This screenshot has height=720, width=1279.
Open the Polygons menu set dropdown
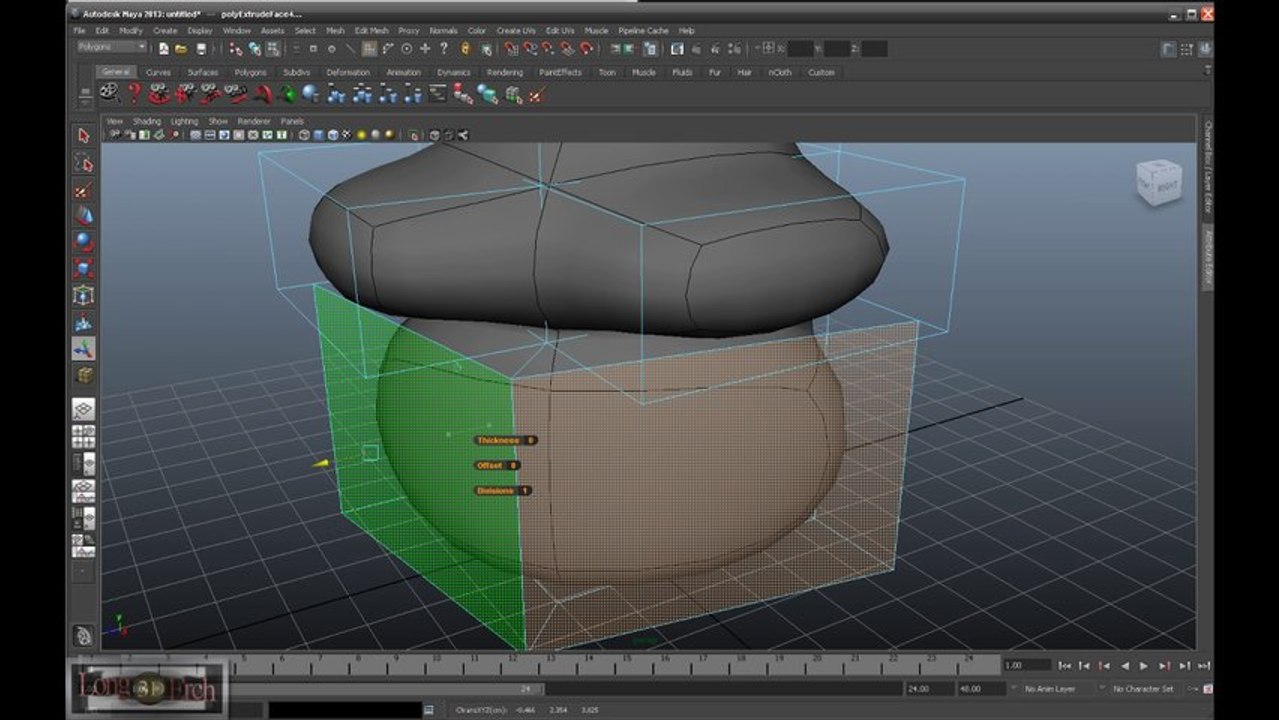point(112,47)
